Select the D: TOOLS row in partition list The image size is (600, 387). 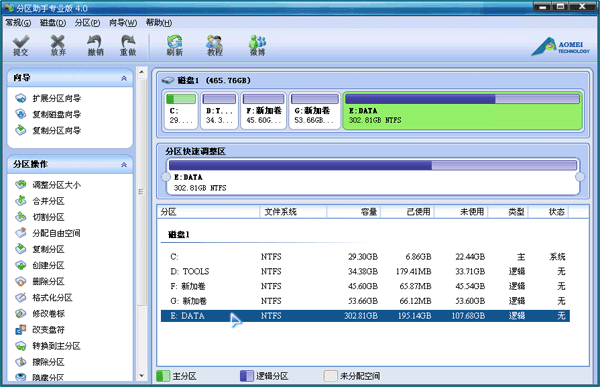coord(365,271)
